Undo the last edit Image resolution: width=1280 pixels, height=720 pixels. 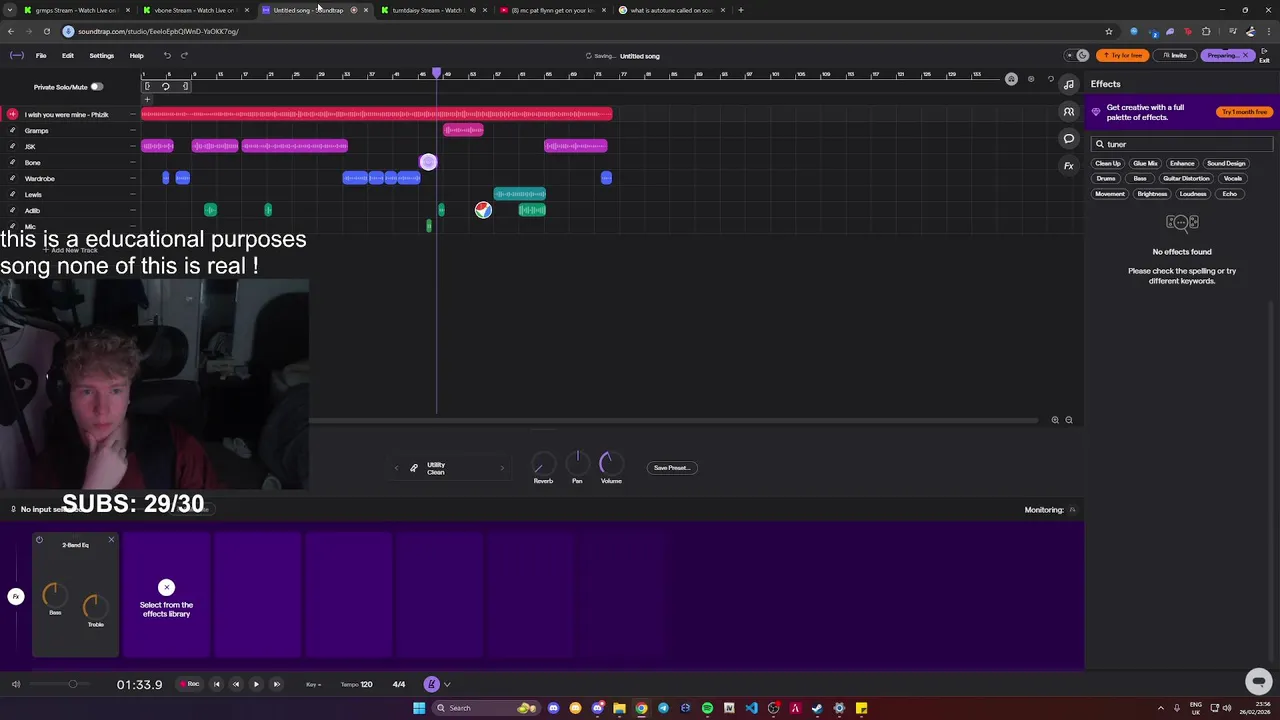(x=167, y=55)
